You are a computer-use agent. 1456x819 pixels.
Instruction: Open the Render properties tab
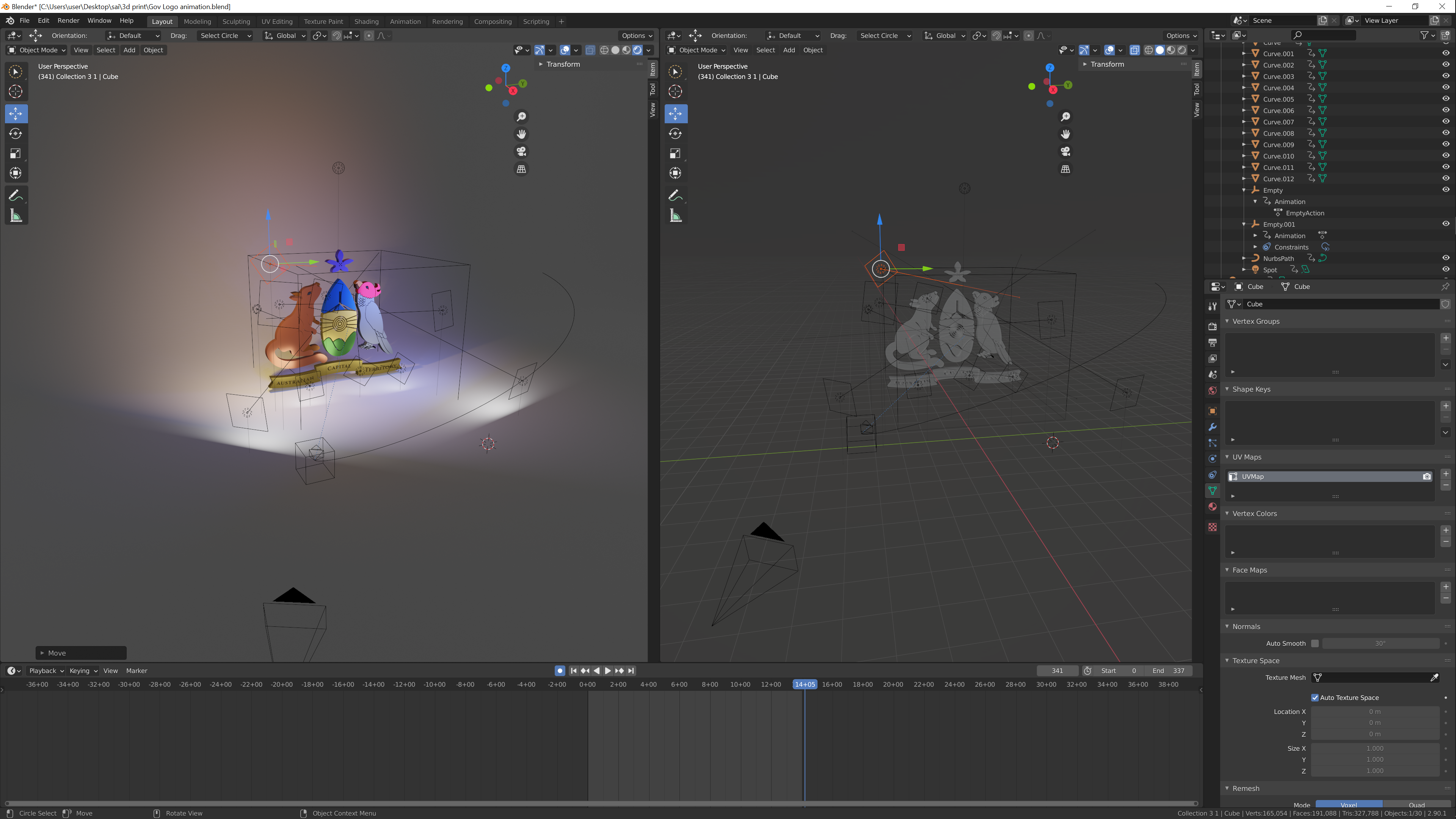[x=1213, y=326]
